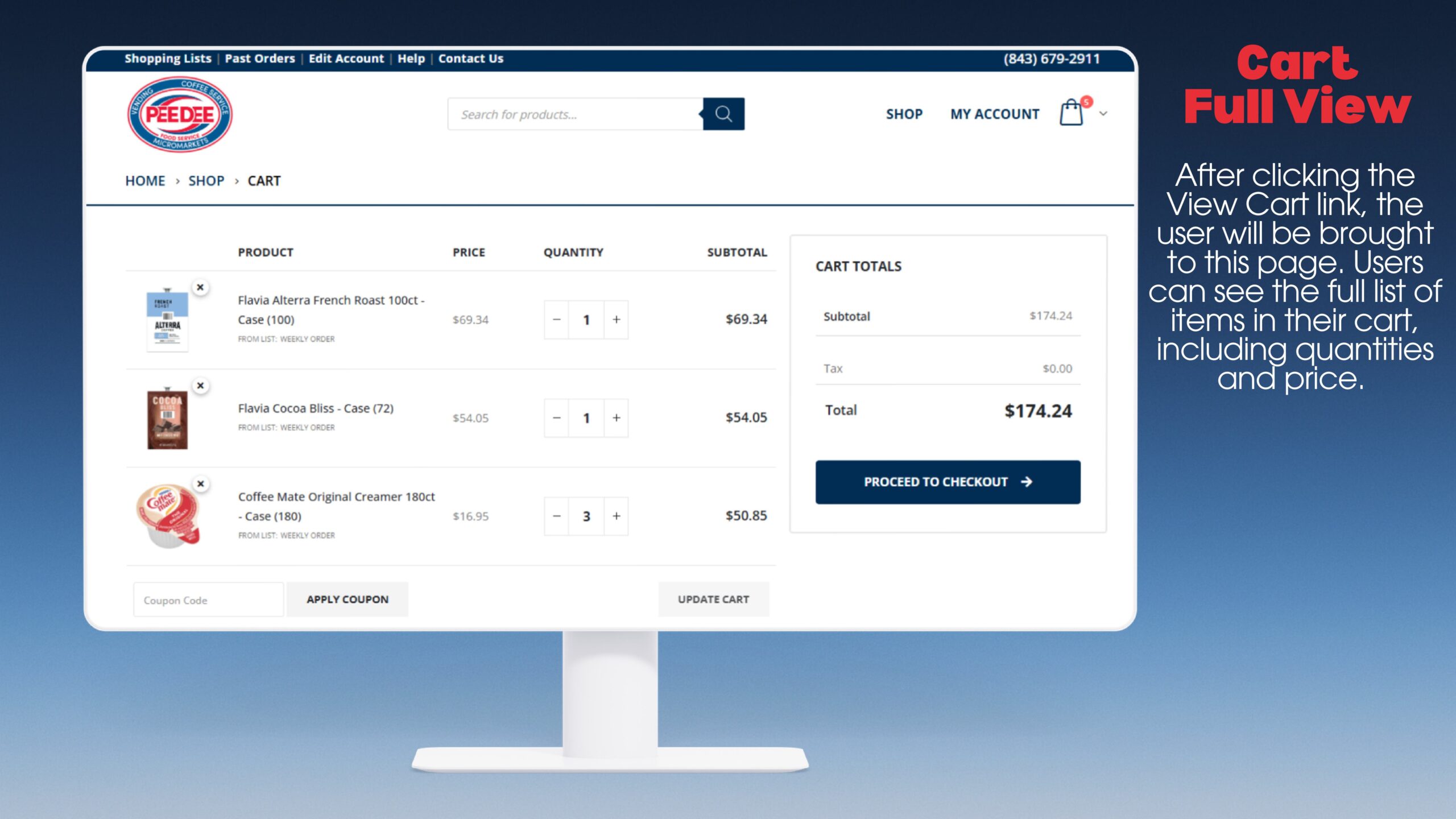The height and width of the screenshot is (819, 1456).
Task: Increase quantity of Coffee Mate Creamer
Action: pos(616,516)
